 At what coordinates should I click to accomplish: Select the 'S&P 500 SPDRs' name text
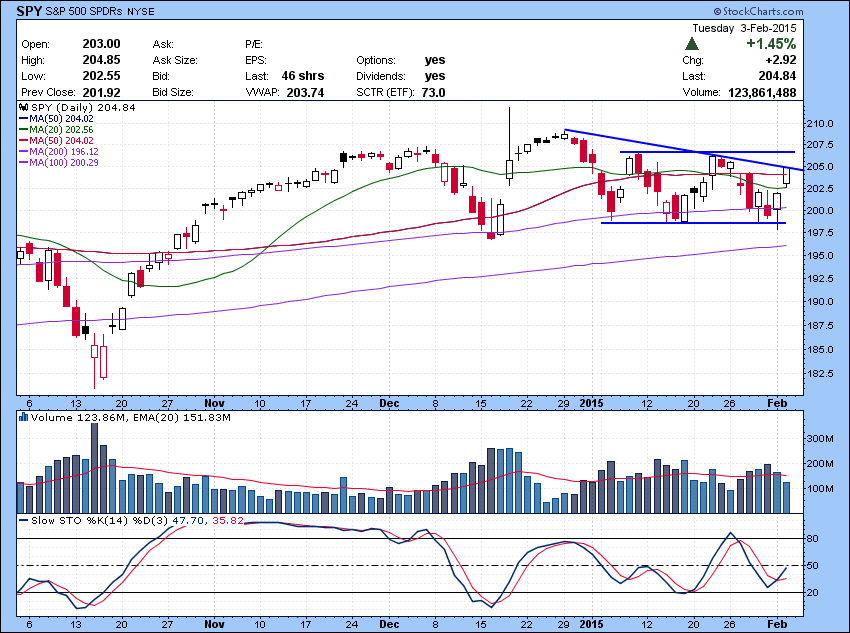tap(84, 11)
